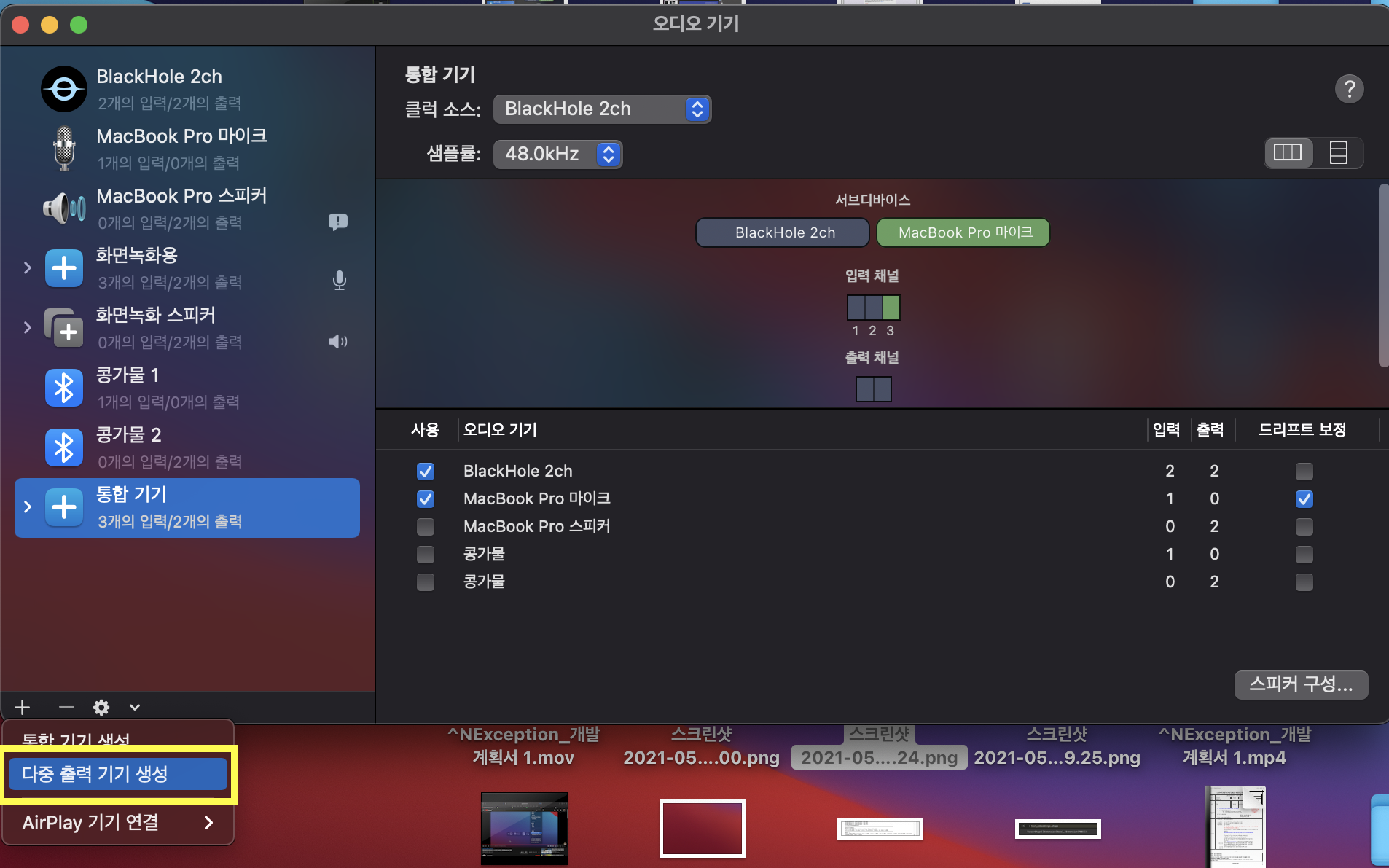Click the minus button to remove device
This screenshot has height=868, width=1389.
66,707
